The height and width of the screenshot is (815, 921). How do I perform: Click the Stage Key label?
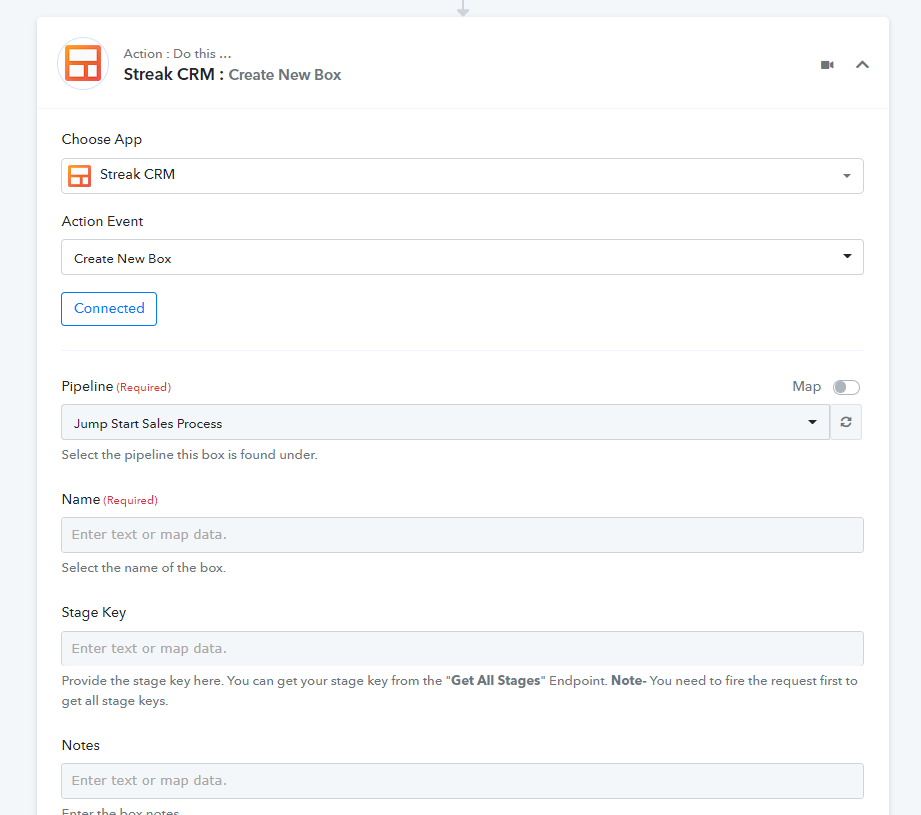coord(94,612)
